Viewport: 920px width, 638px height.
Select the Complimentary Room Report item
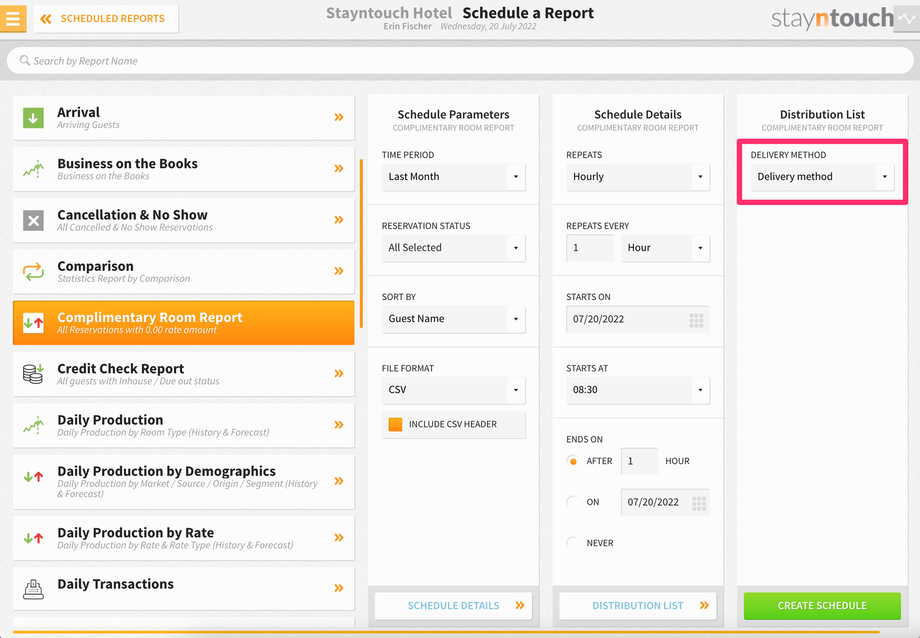[184, 323]
